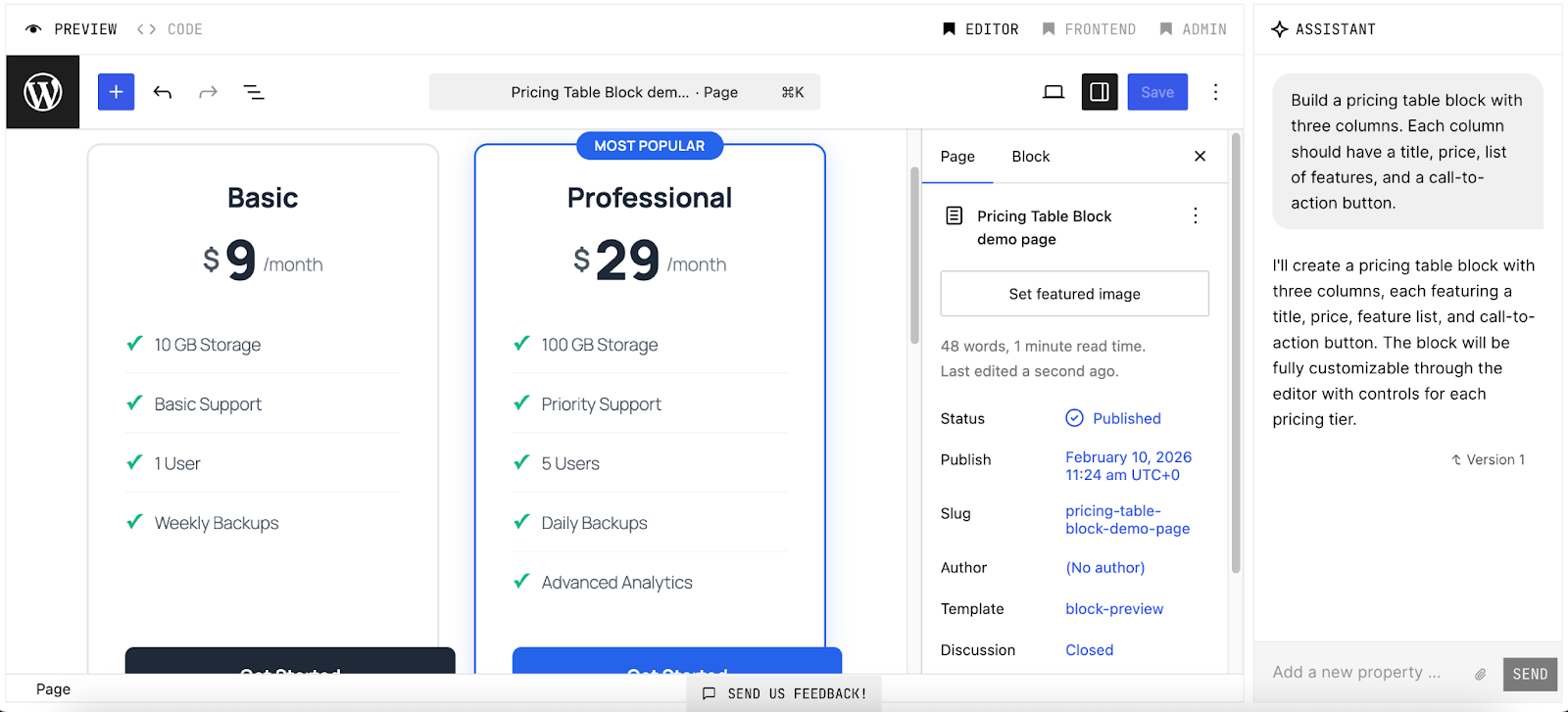
Task: Select the Basic Support feature text
Action: click(x=208, y=404)
